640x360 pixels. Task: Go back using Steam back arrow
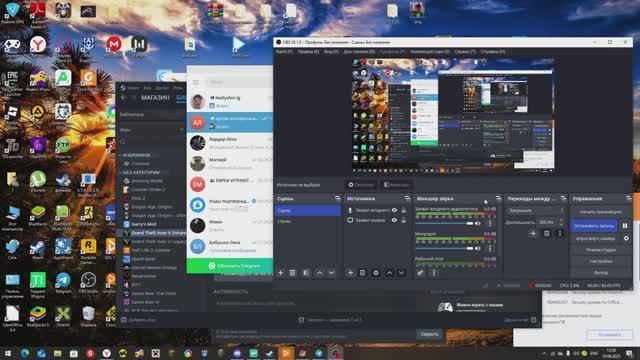click(124, 98)
